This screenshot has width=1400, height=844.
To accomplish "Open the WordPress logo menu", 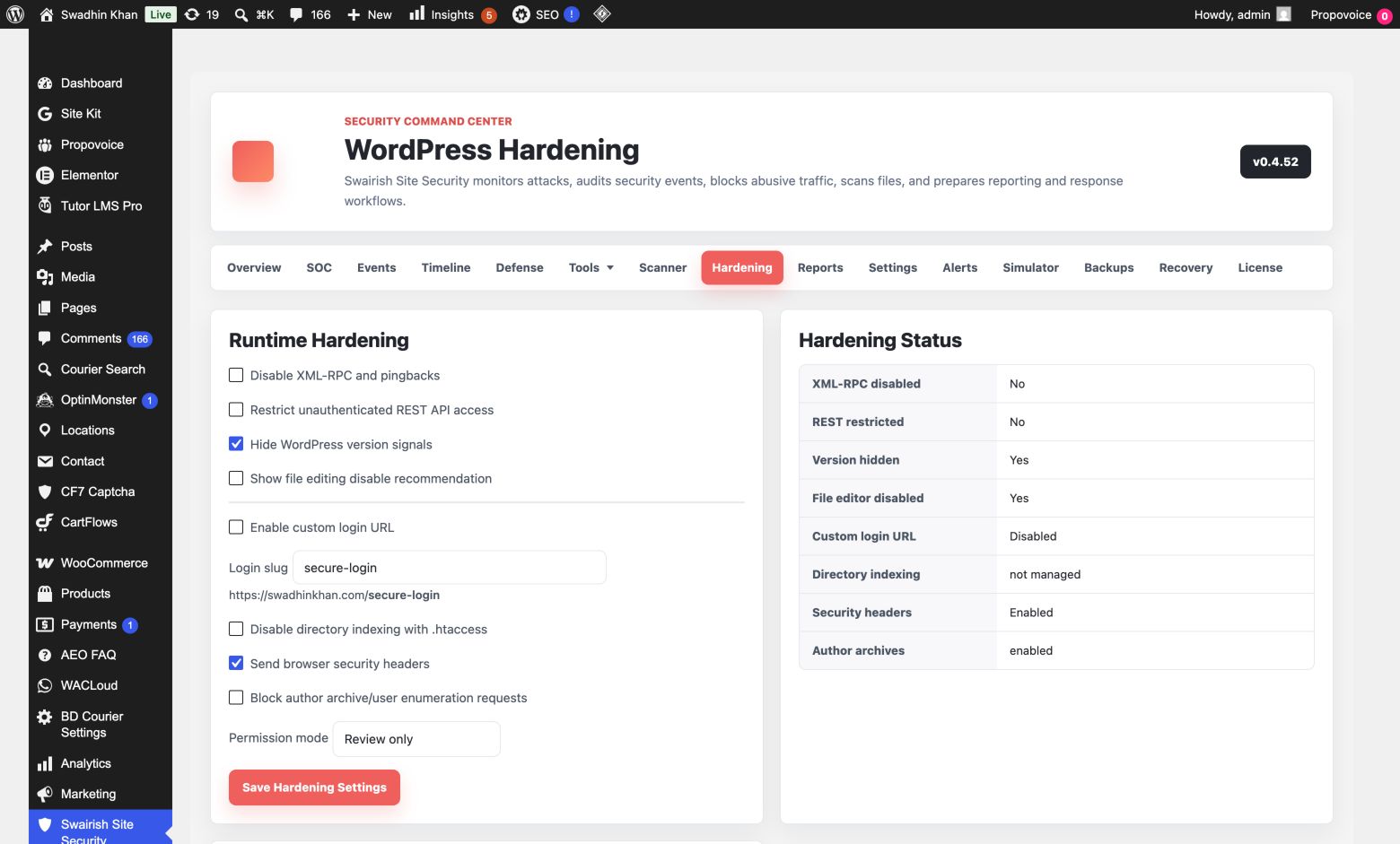I will (15, 14).
